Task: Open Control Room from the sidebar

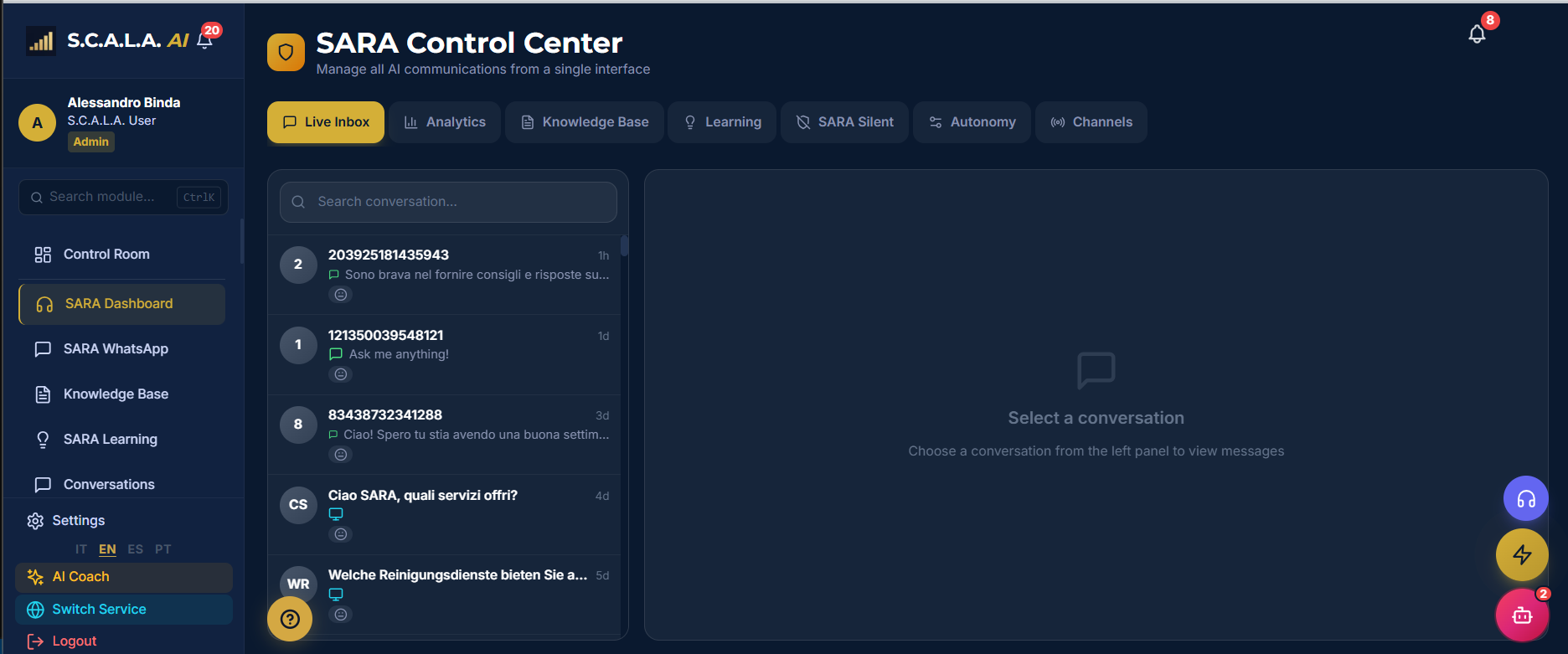Action: (x=122, y=255)
